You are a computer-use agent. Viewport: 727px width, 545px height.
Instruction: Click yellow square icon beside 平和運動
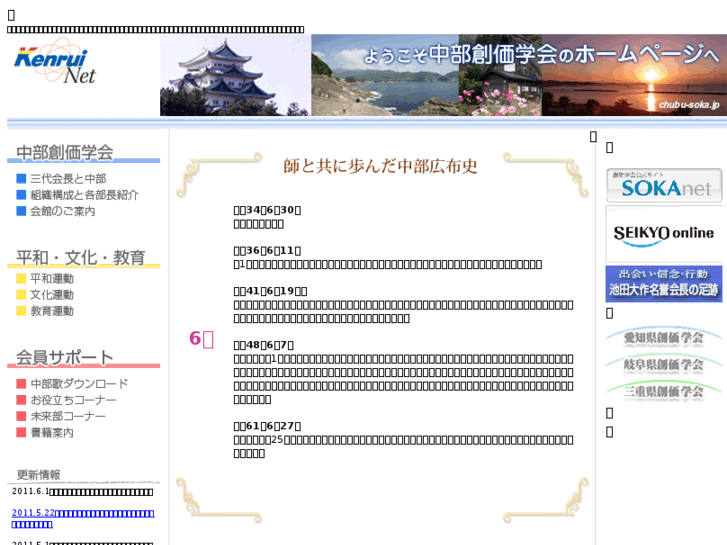pyautogui.click(x=21, y=278)
